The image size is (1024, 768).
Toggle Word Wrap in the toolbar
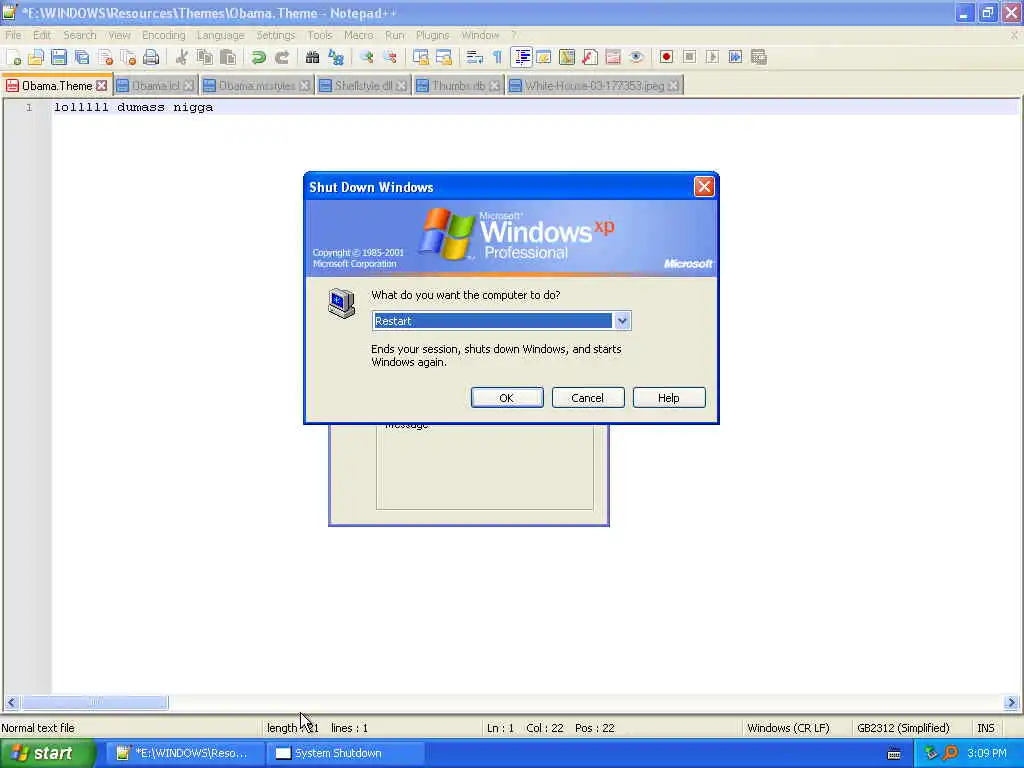(474, 57)
